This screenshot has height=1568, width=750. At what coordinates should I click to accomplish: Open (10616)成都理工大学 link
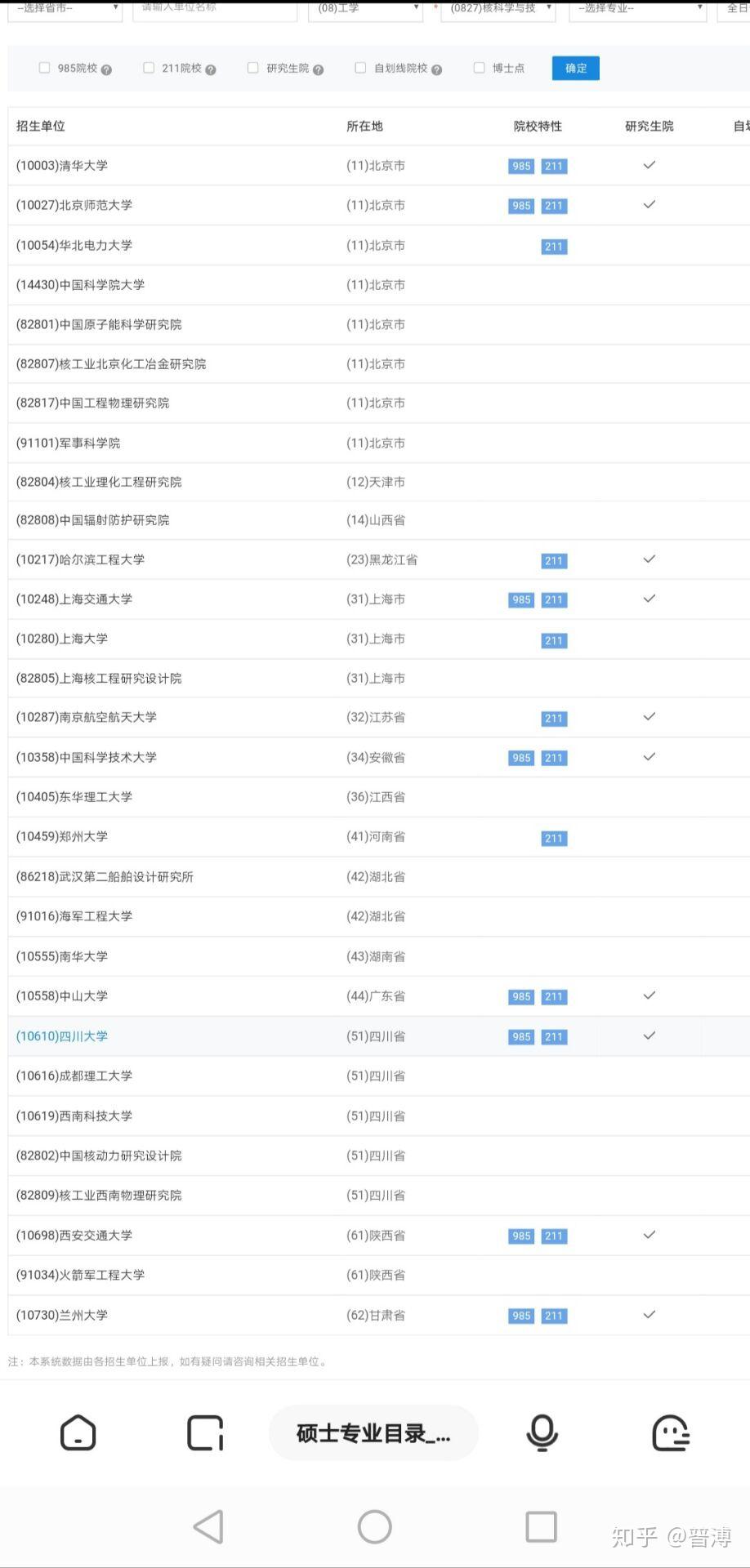[74, 1076]
